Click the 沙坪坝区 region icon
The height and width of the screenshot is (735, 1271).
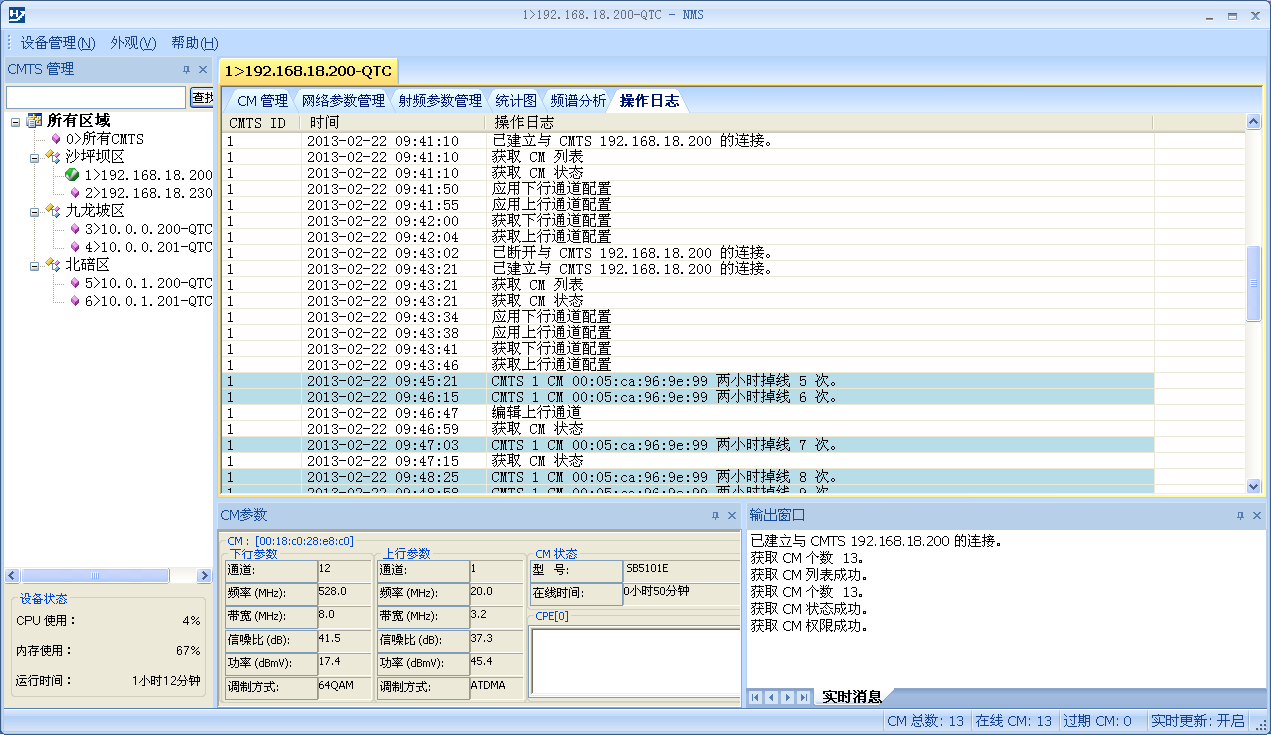pyautogui.click(x=53, y=157)
